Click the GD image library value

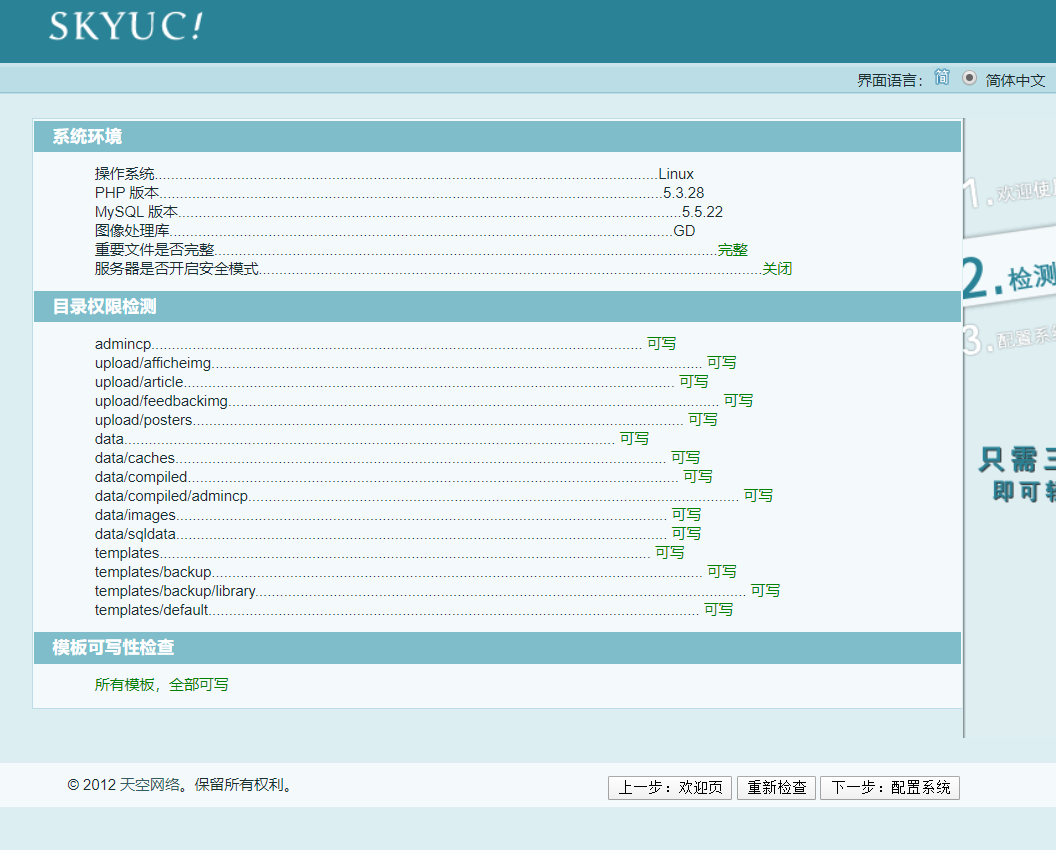click(x=684, y=230)
